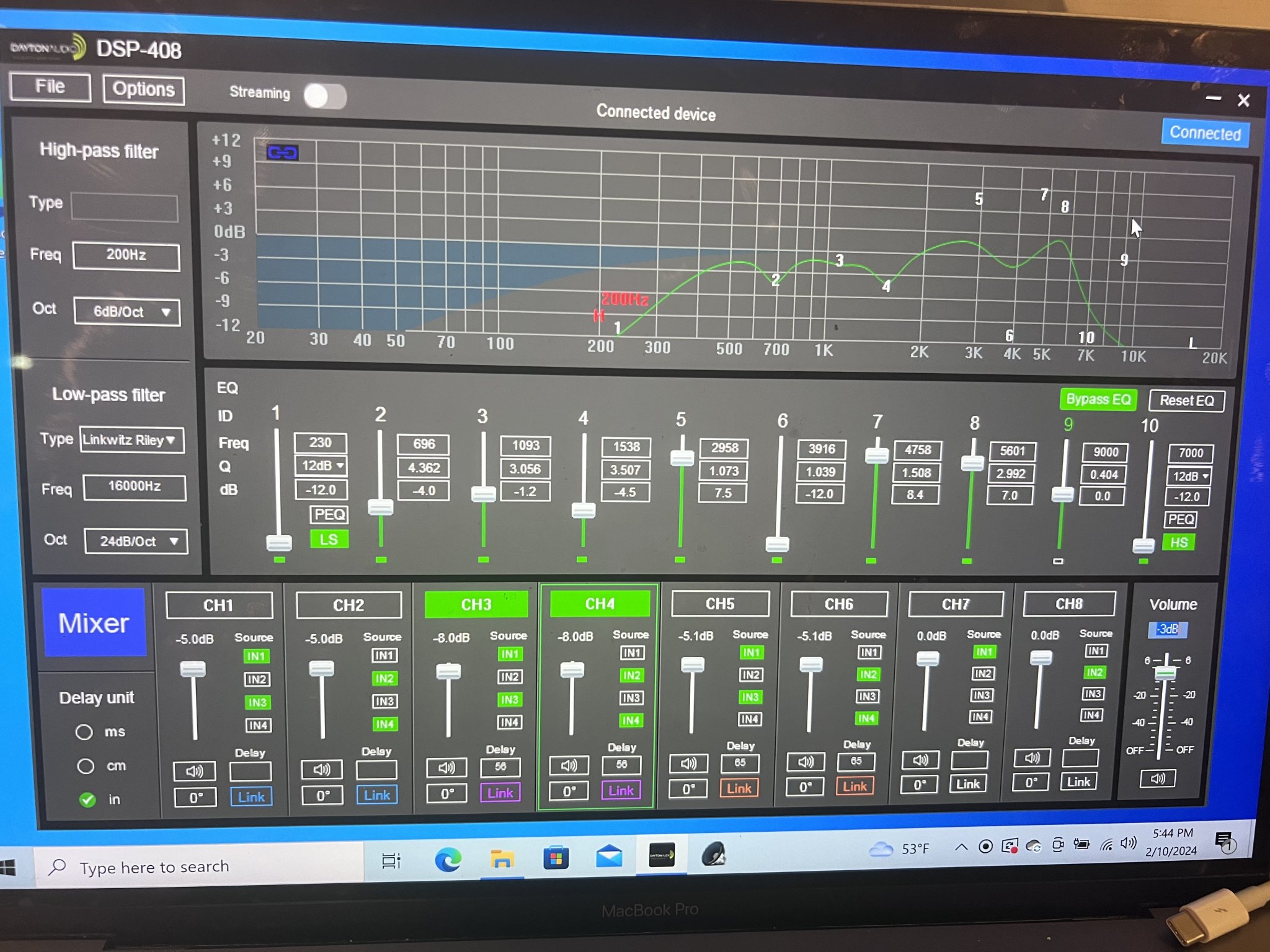The width and height of the screenshot is (1270, 952).
Task: Click CH4 level fader handle
Action: 572,670
